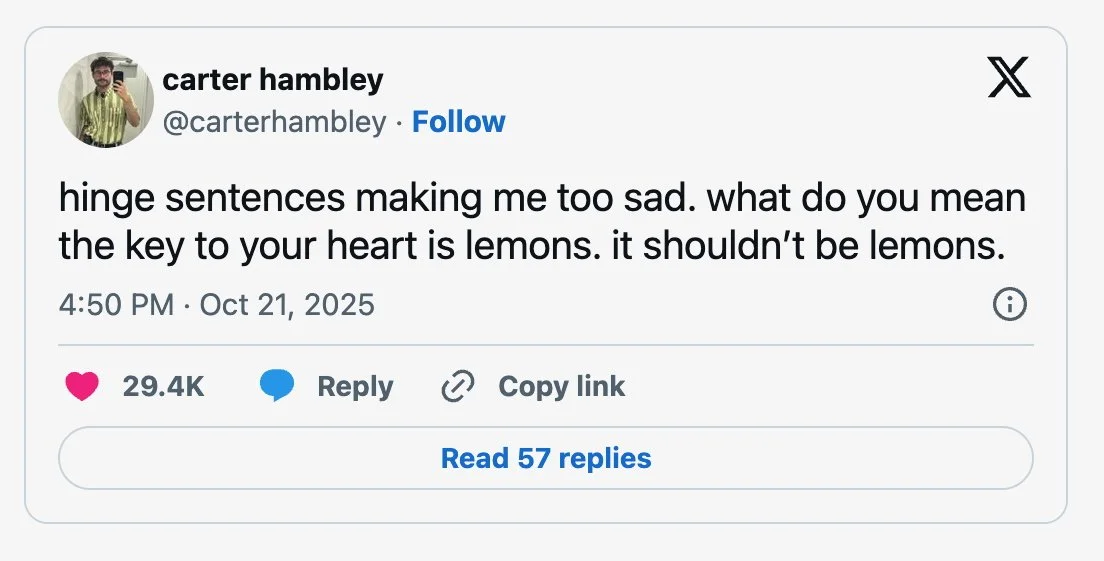1104x561 pixels.
Task: Click blank card area below the replies button
Action: 546,506
